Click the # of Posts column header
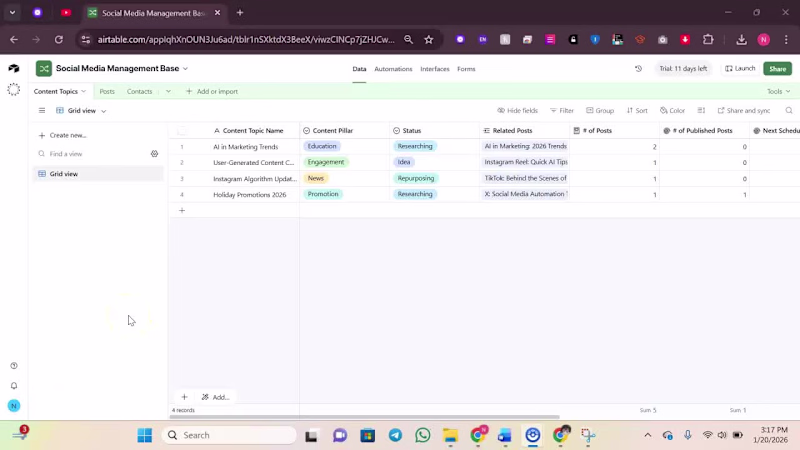This screenshot has height=450, width=800. point(614,131)
